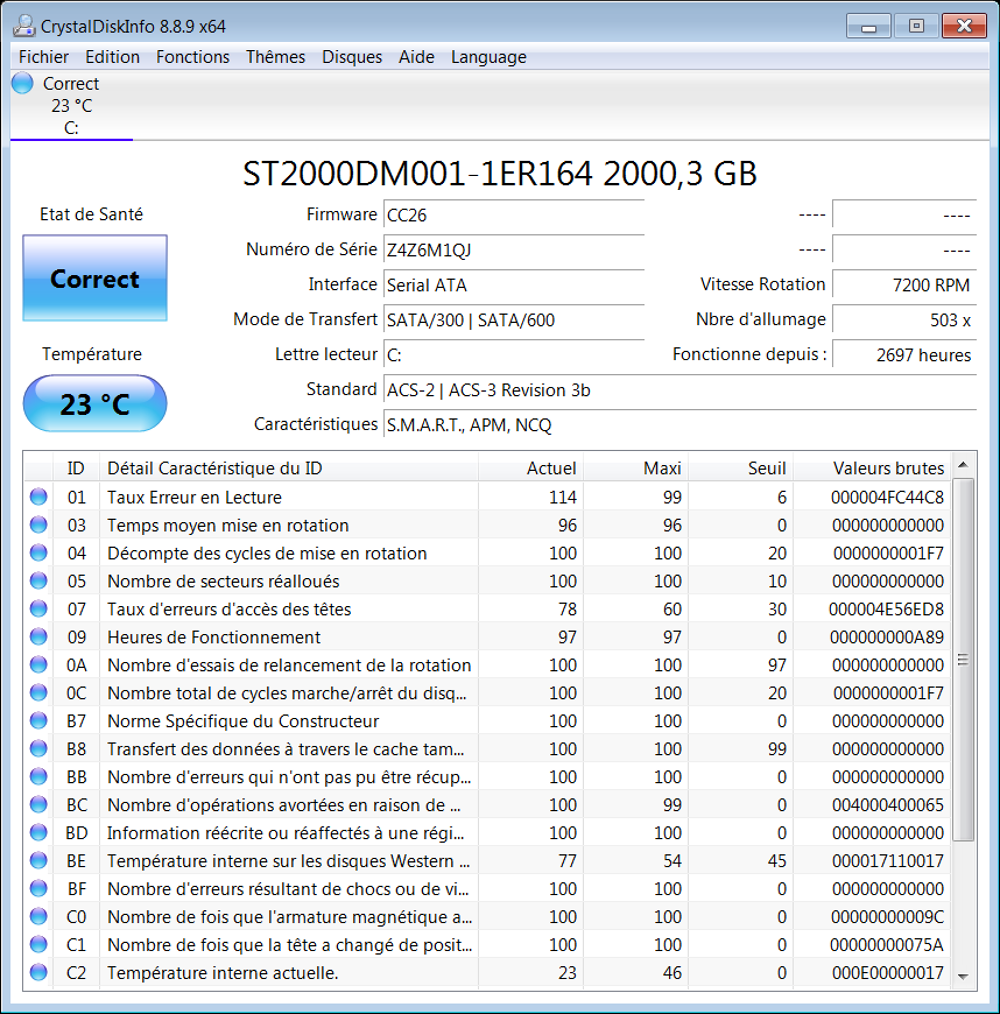Click the CrystalDiskInfo title bar app icon
The width and height of the screenshot is (1000, 1014).
[x=24, y=26]
